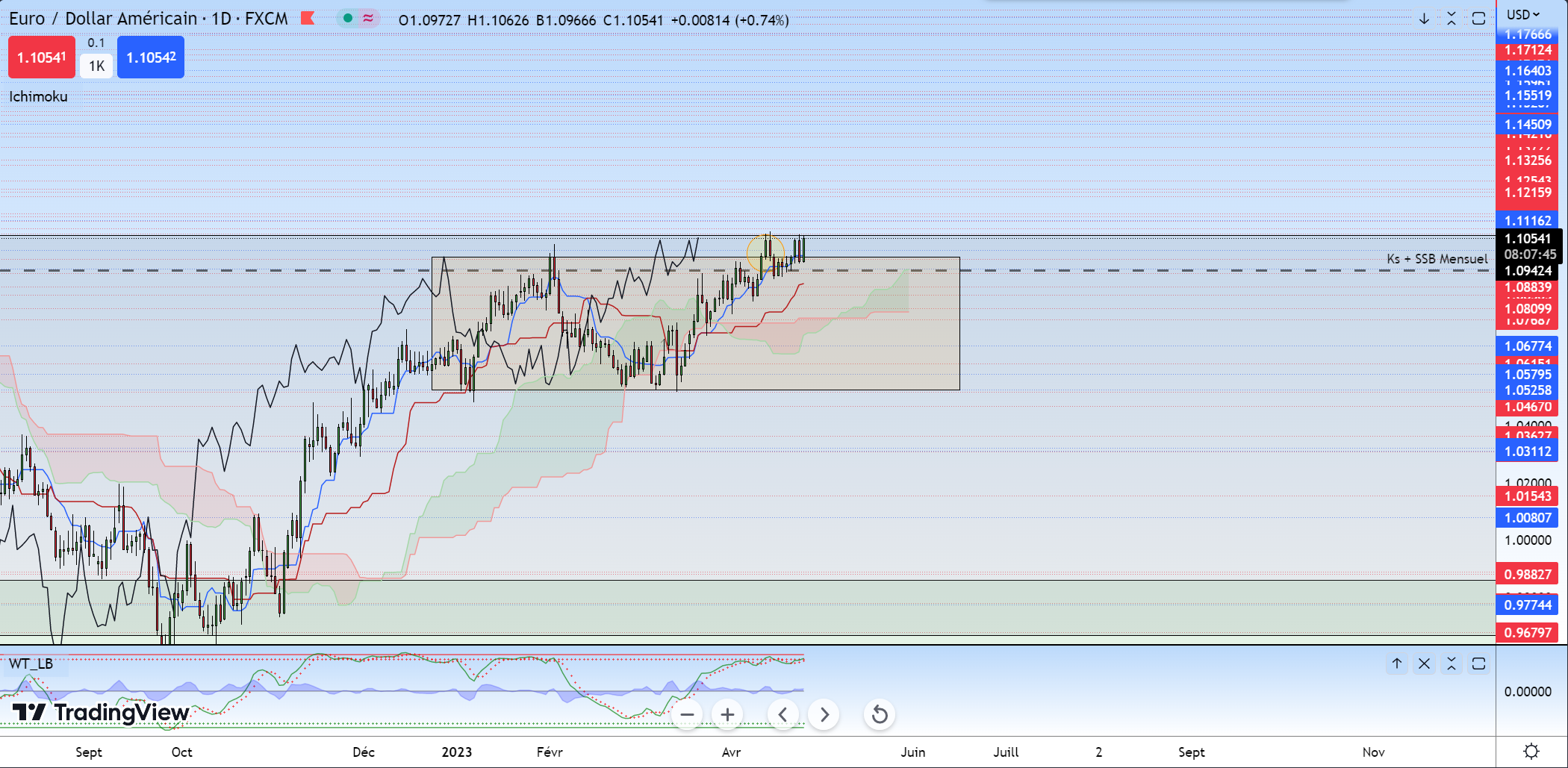
Task: Click the 1.05795 price level label
Action: (1528, 375)
